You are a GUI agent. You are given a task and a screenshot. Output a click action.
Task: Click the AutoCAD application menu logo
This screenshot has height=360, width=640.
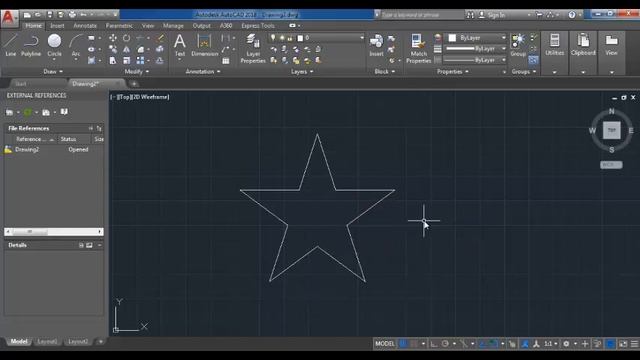click(x=9, y=18)
